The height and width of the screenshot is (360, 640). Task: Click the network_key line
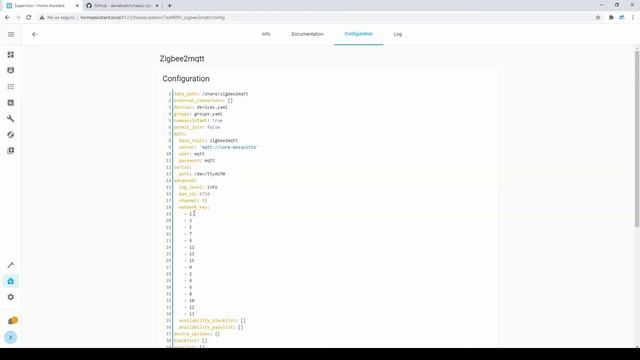194,207
